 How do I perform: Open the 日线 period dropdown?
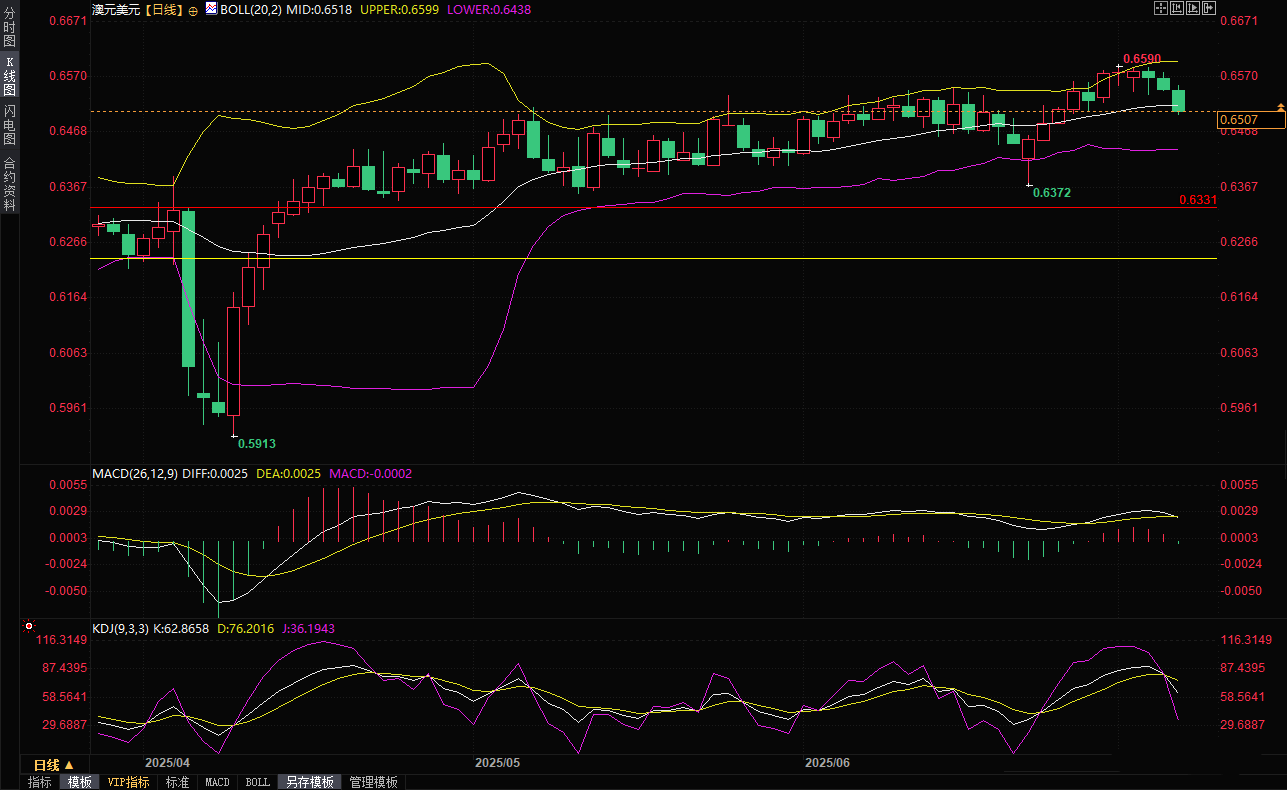54,765
